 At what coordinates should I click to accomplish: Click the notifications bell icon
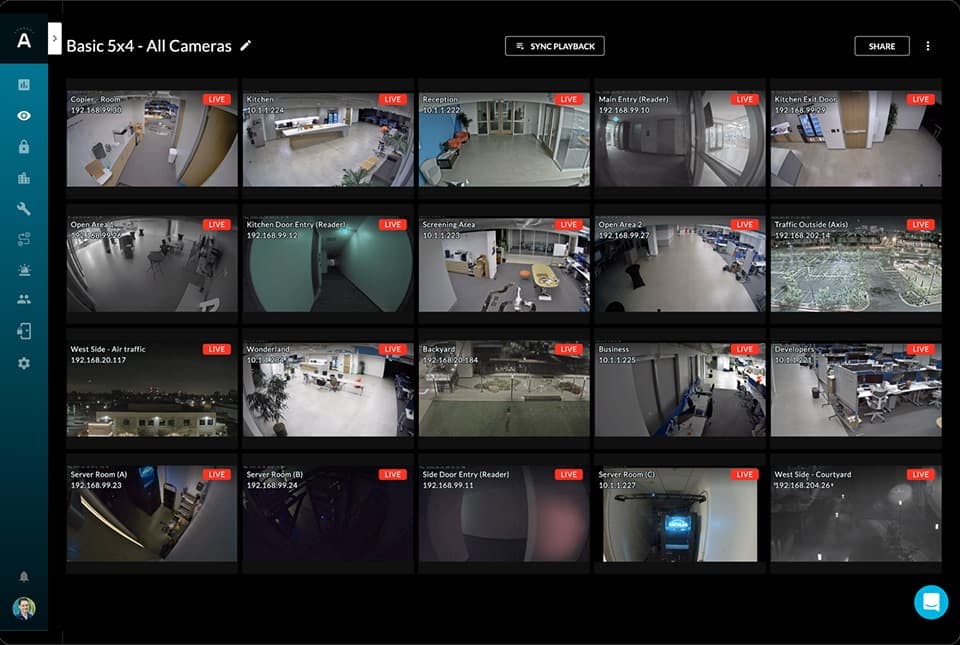coord(24,577)
